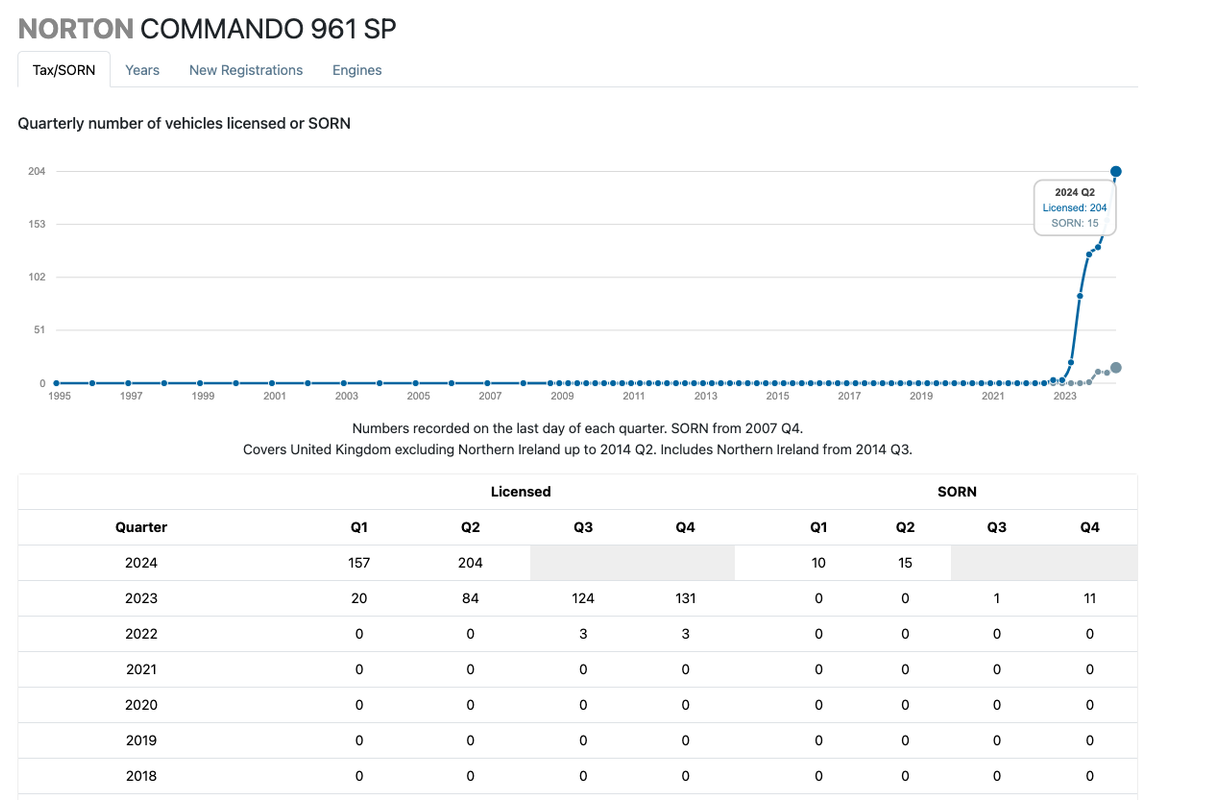Click the 2020 row label
Image resolution: width=1220 pixels, height=800 pixels.
click(x=141, y=705)
